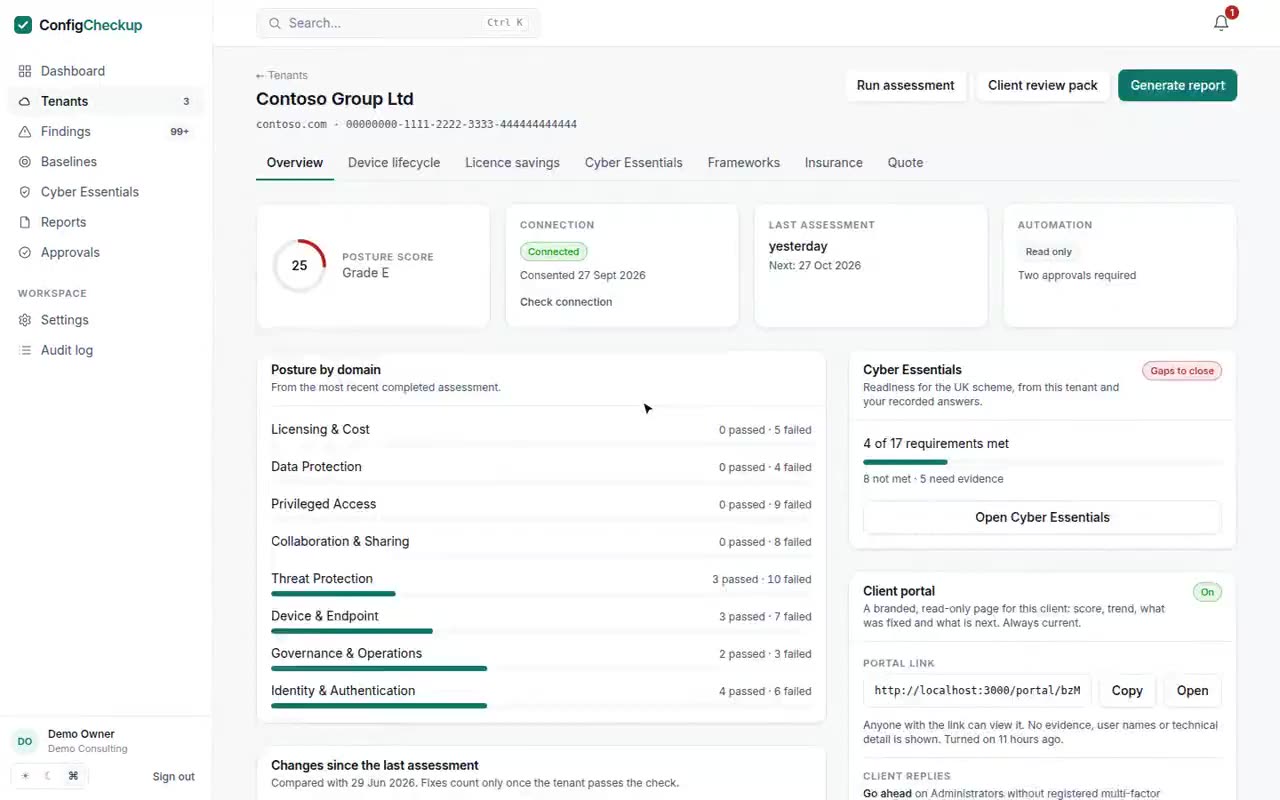
Task: Click the Approvals checkmark circle icon
Action: [x=25, y=253]
